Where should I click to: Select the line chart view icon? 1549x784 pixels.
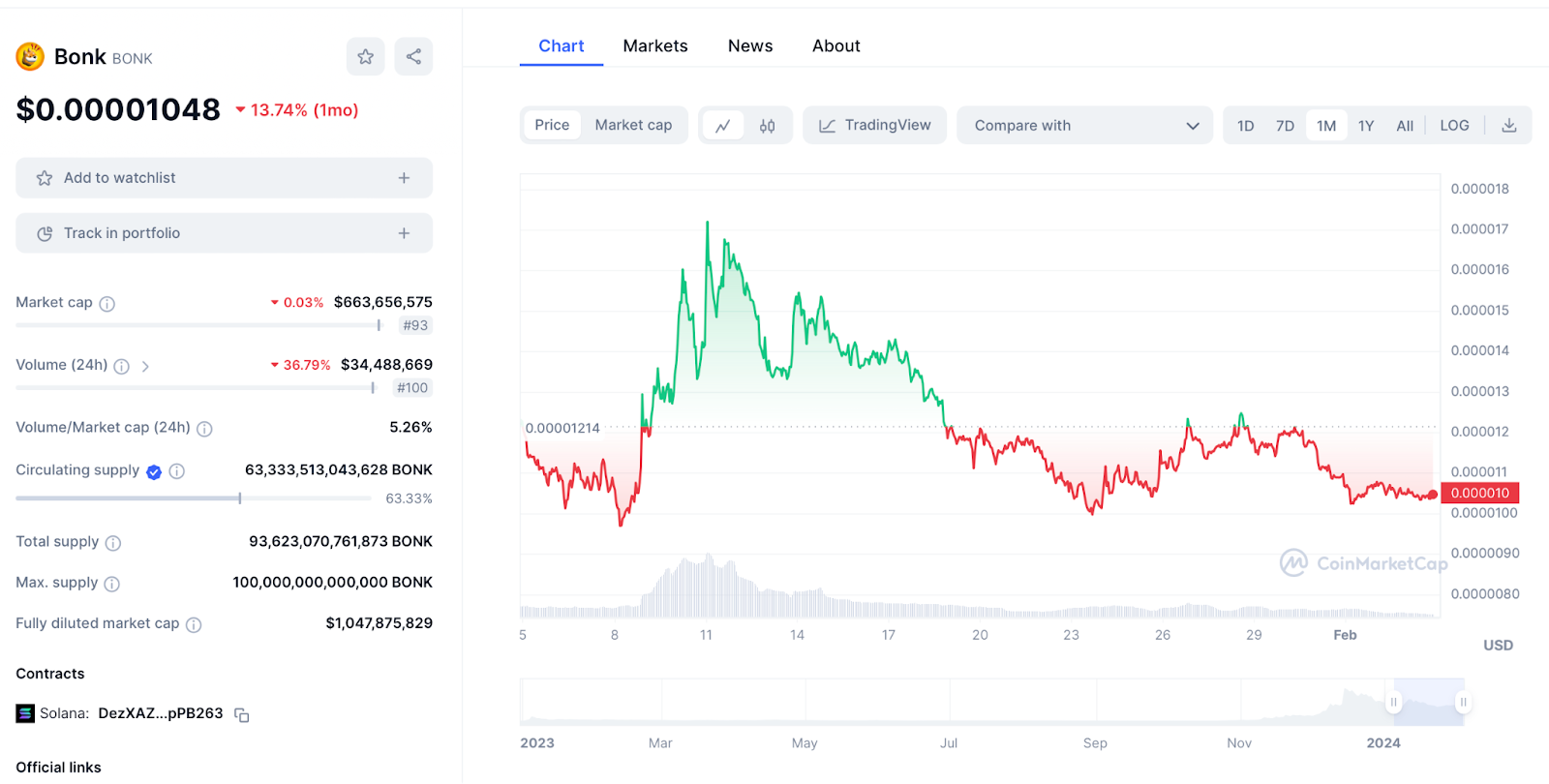tap(722, 126)
